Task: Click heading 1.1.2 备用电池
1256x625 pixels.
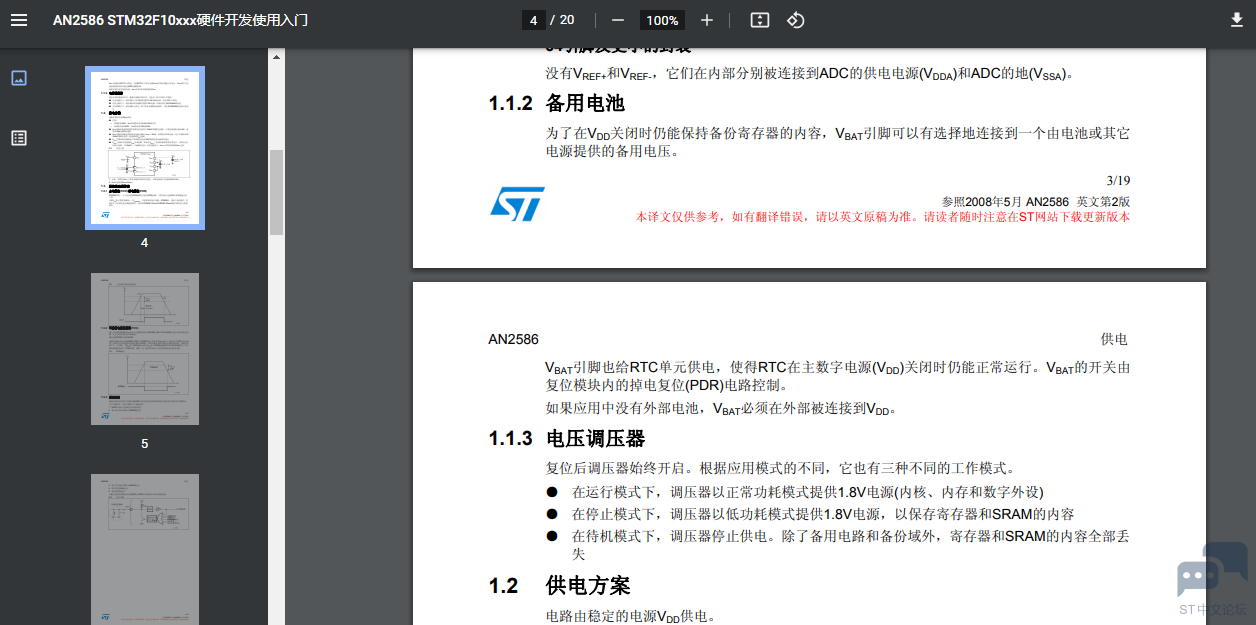Action: tap(556, 103)
